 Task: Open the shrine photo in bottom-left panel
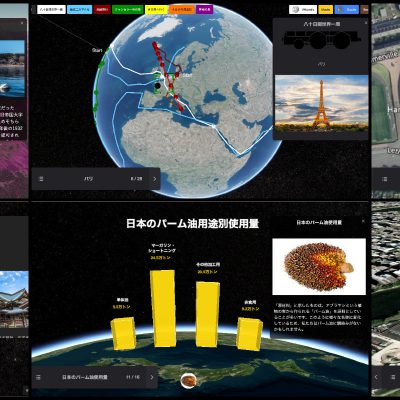pyautogui.click(x=14, y=299)
